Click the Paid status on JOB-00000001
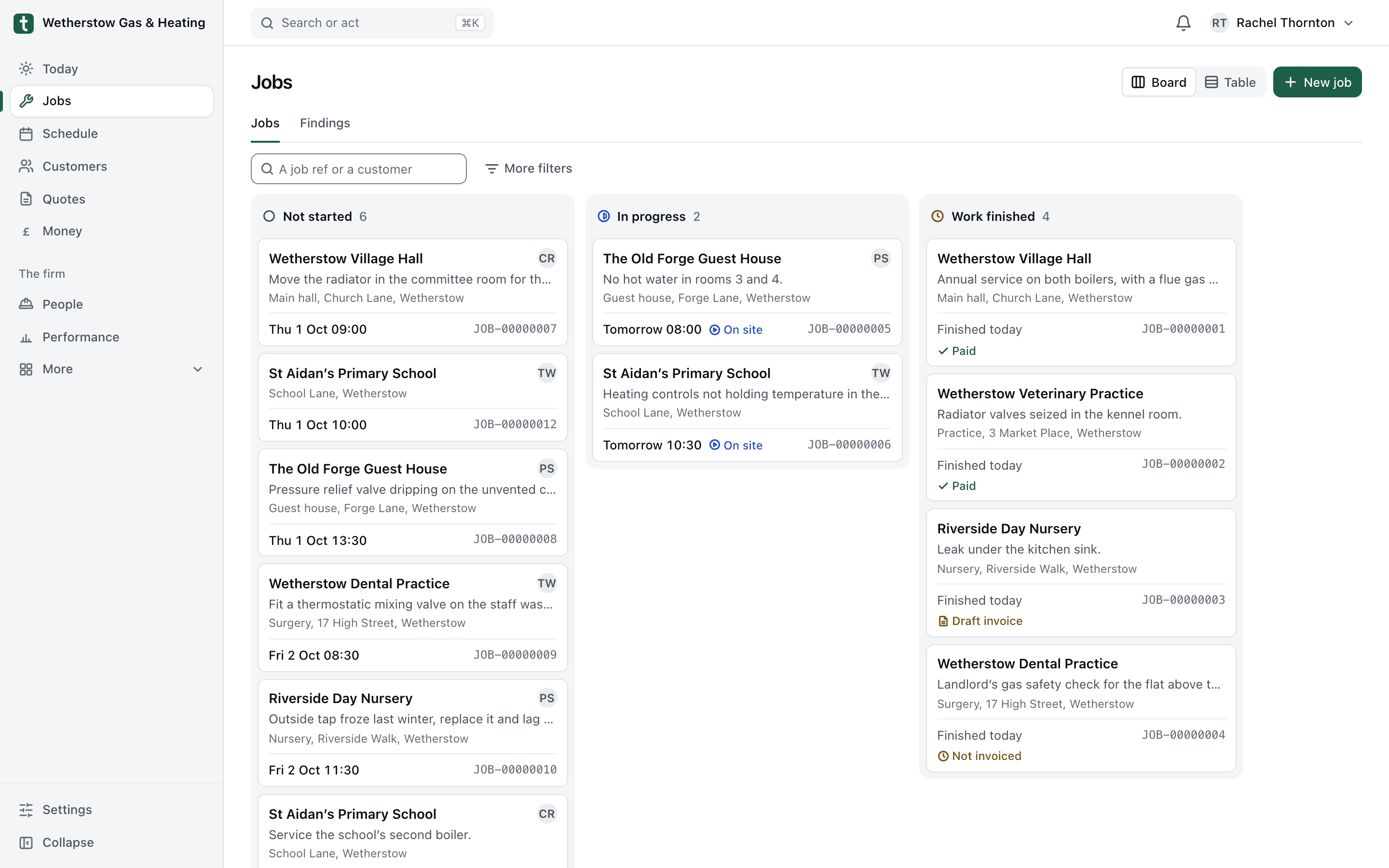Viewport: 1389px width, 868px height. tap(957, 351)
